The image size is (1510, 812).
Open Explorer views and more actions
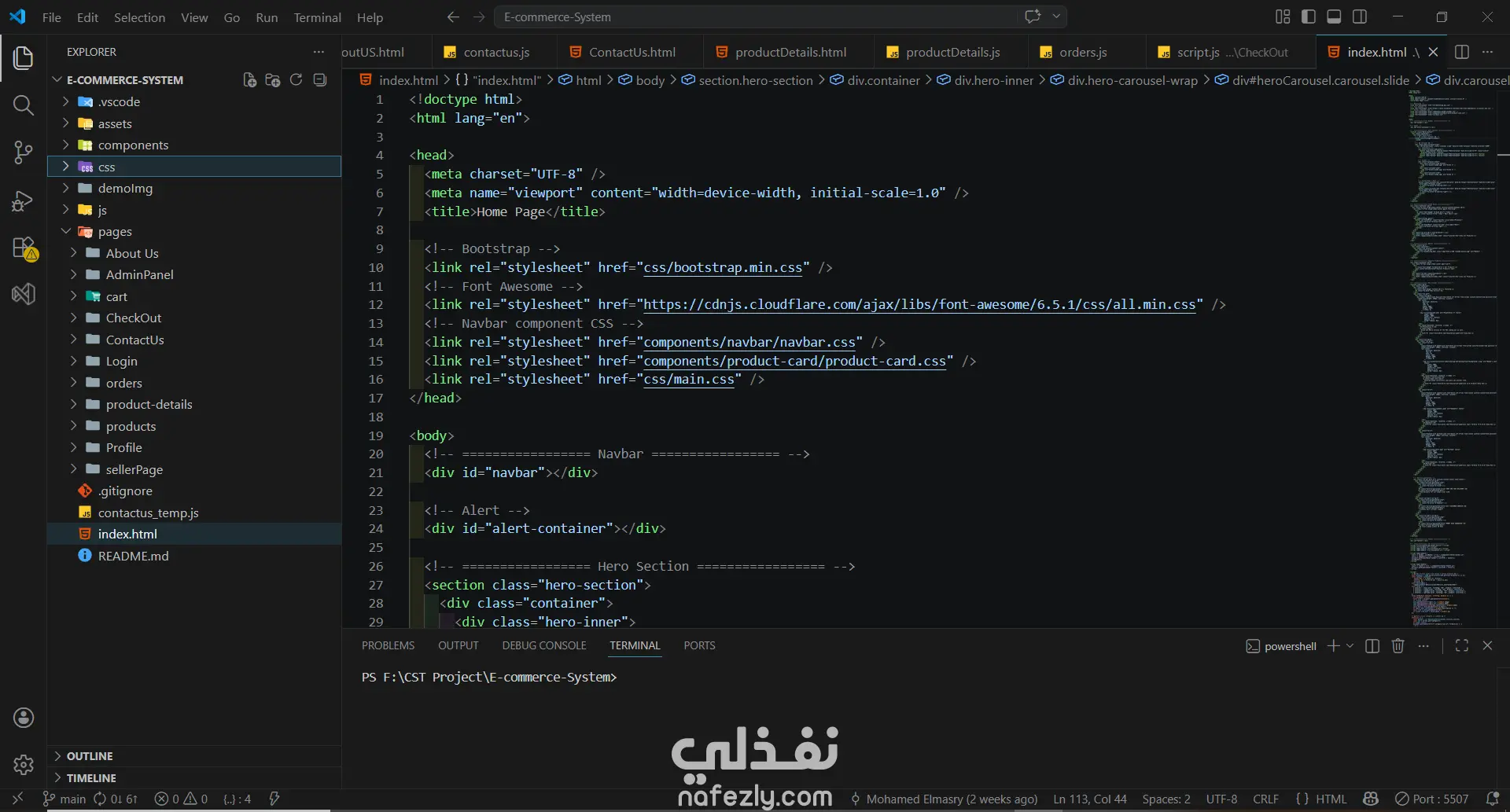pyautogui.click(x=319, y=52)
